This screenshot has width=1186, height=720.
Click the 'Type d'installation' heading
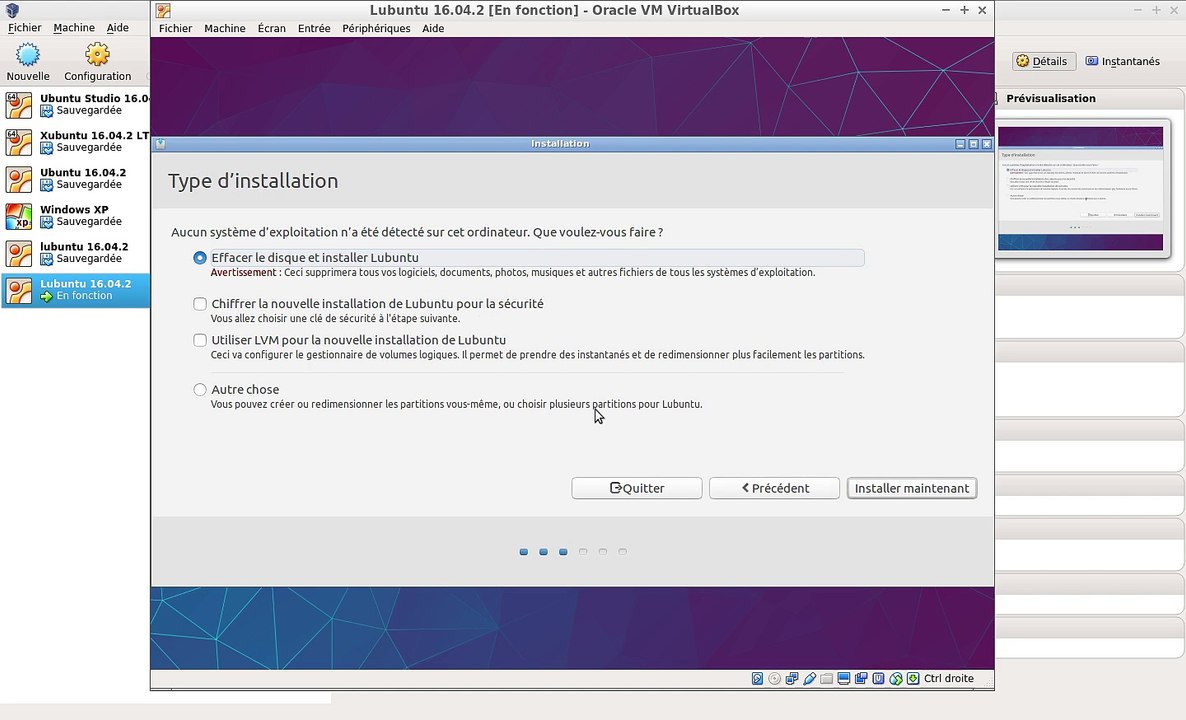pyautogui.click(x=253, y=182)
